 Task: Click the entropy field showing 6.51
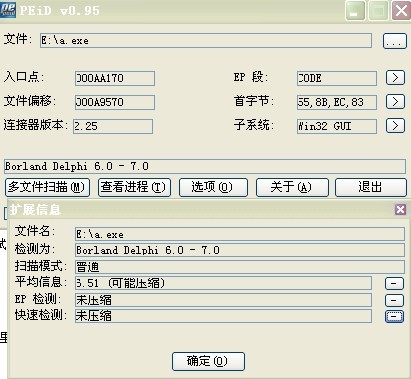click(x=223, y=283)
